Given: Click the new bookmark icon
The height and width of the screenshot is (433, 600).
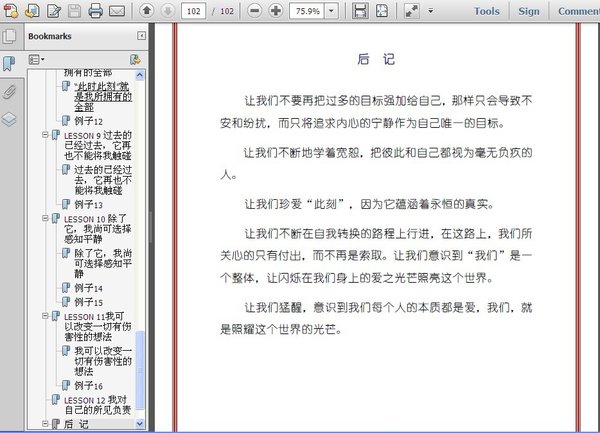Looking at the screenshot, I should click(x=135, y=59).
